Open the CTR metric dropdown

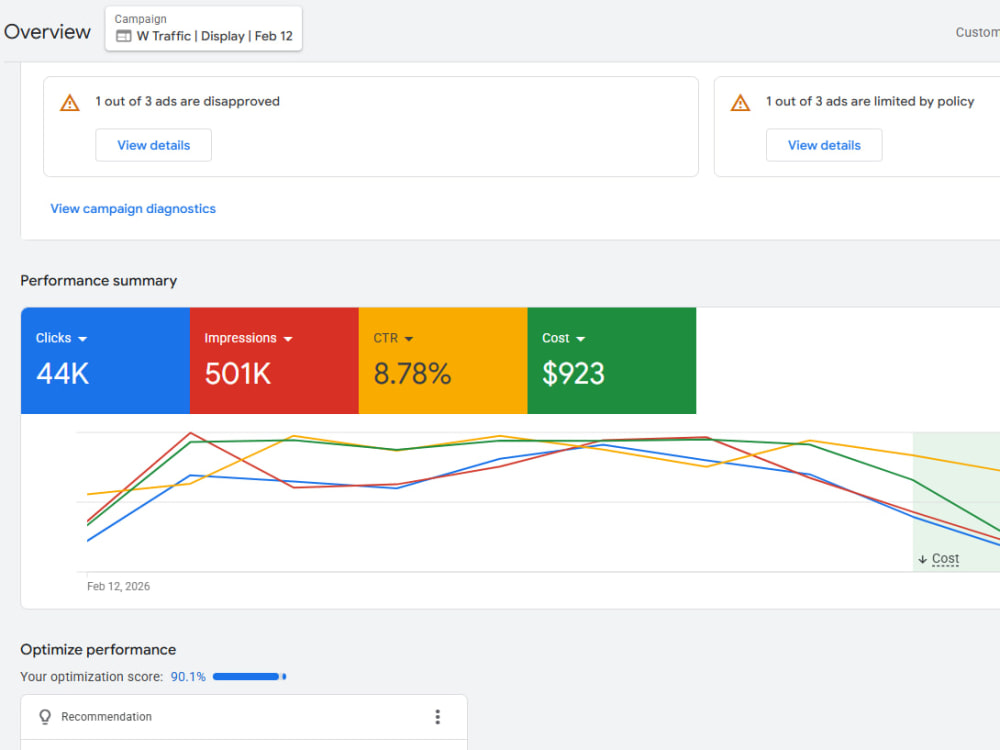click(393, 338)
